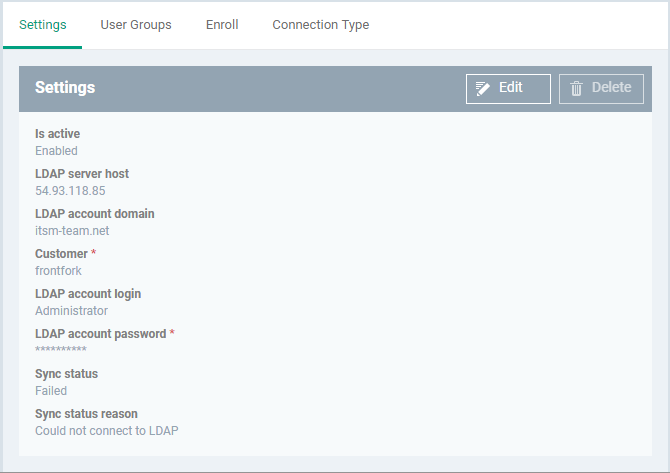Image resolution: width=670 pixels, height=473 pixels.
Task: Click the Failed sync status value
Action: point(51,391)
